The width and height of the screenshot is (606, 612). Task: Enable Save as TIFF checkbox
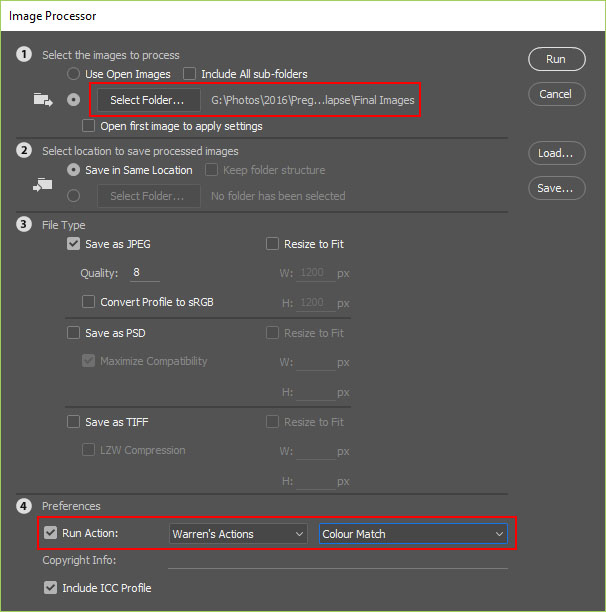73,422
